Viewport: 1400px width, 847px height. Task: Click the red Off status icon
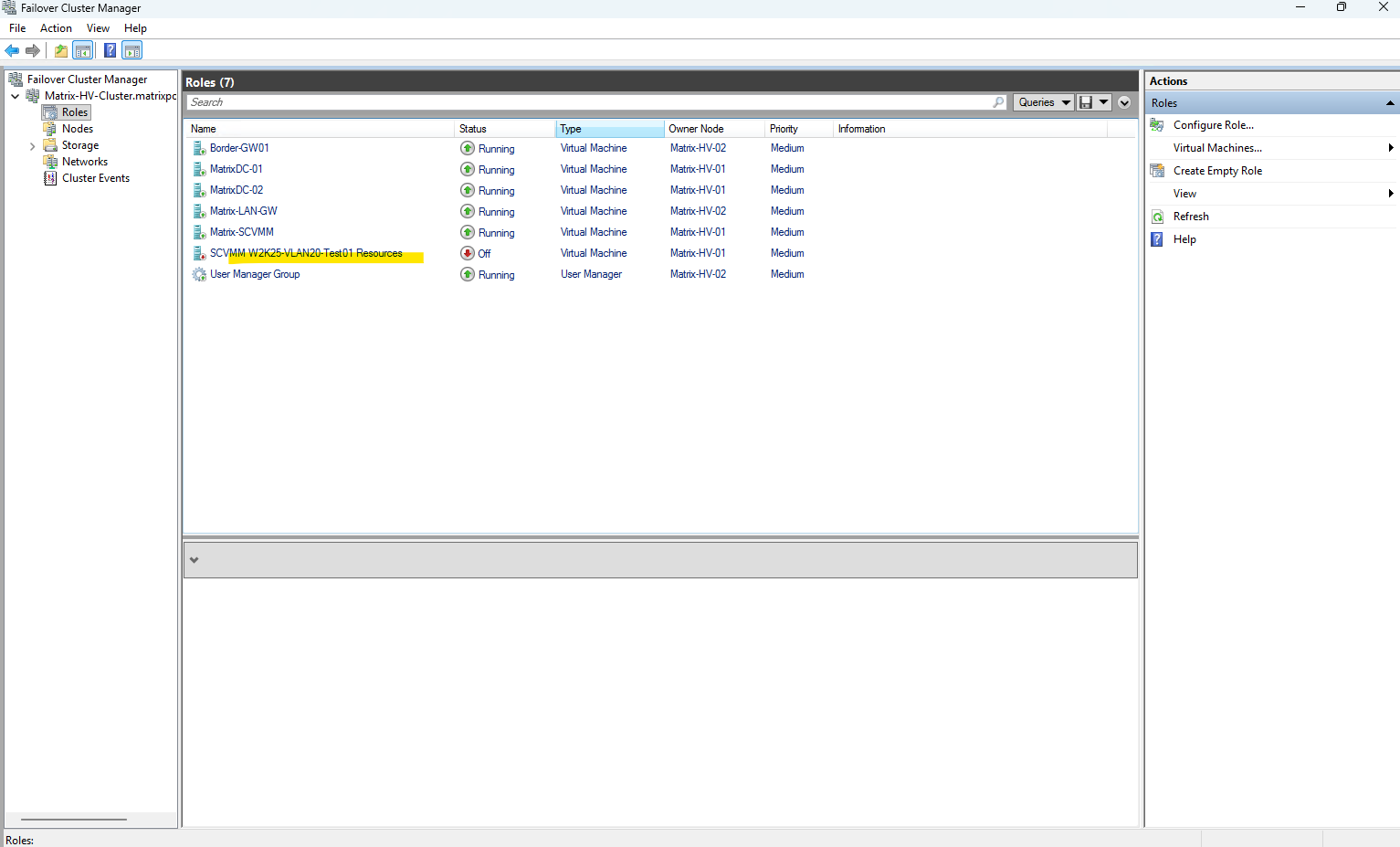[x=468, y=253]
